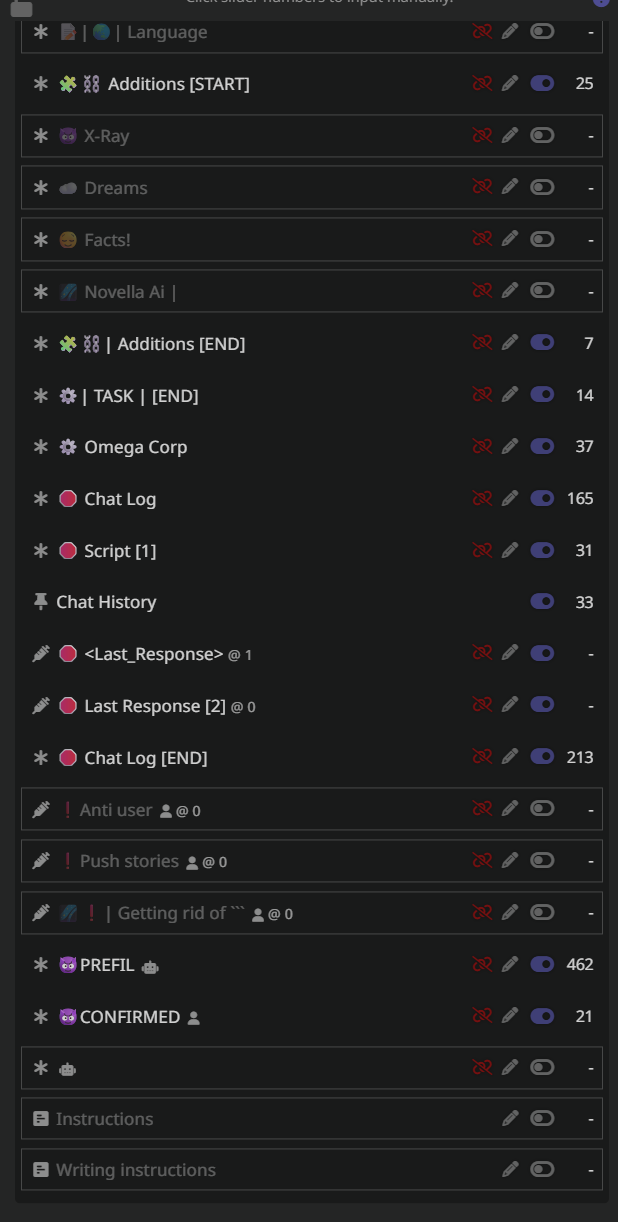
Task: Open editor for Omega Corp prompt
Action: tap(510, 447)
